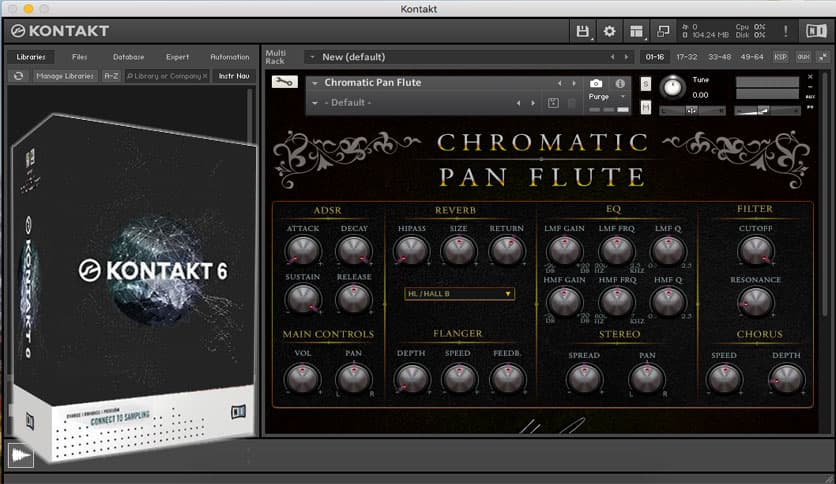Open the multi rack New (default) dropdown
This screenshot has width=836, height=484.
(x=312, y=57)
